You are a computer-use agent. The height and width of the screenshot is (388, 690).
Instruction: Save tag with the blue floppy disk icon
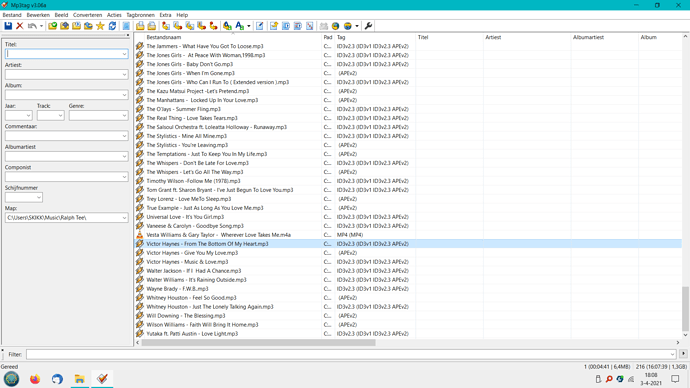click(x=8, y=26)
